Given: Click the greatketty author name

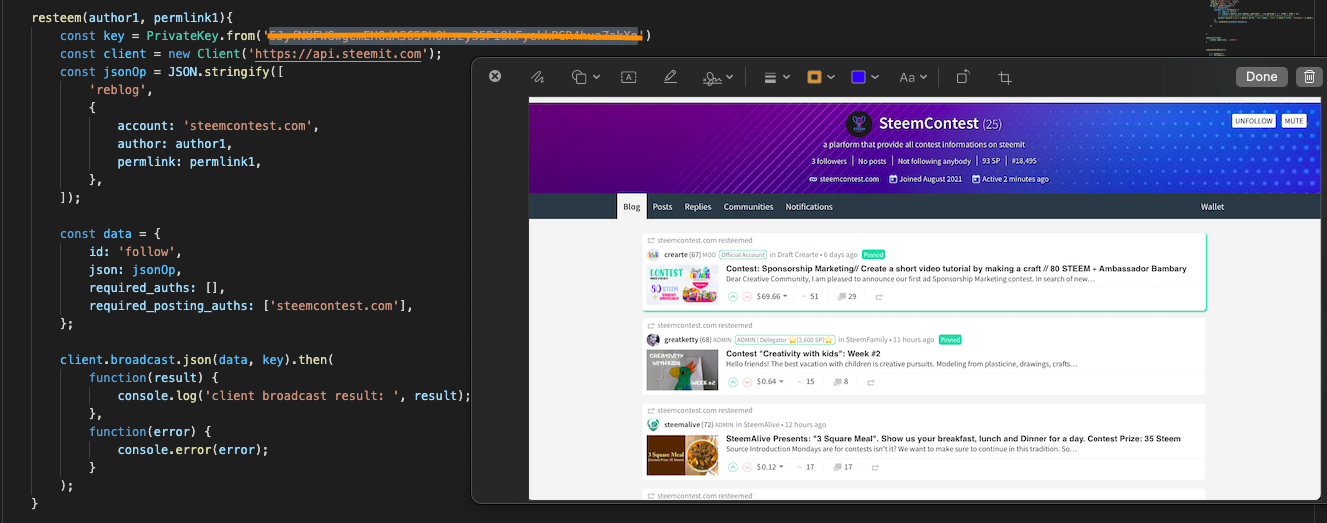Looking at the screenshot, I should click(x=682, y=340).
